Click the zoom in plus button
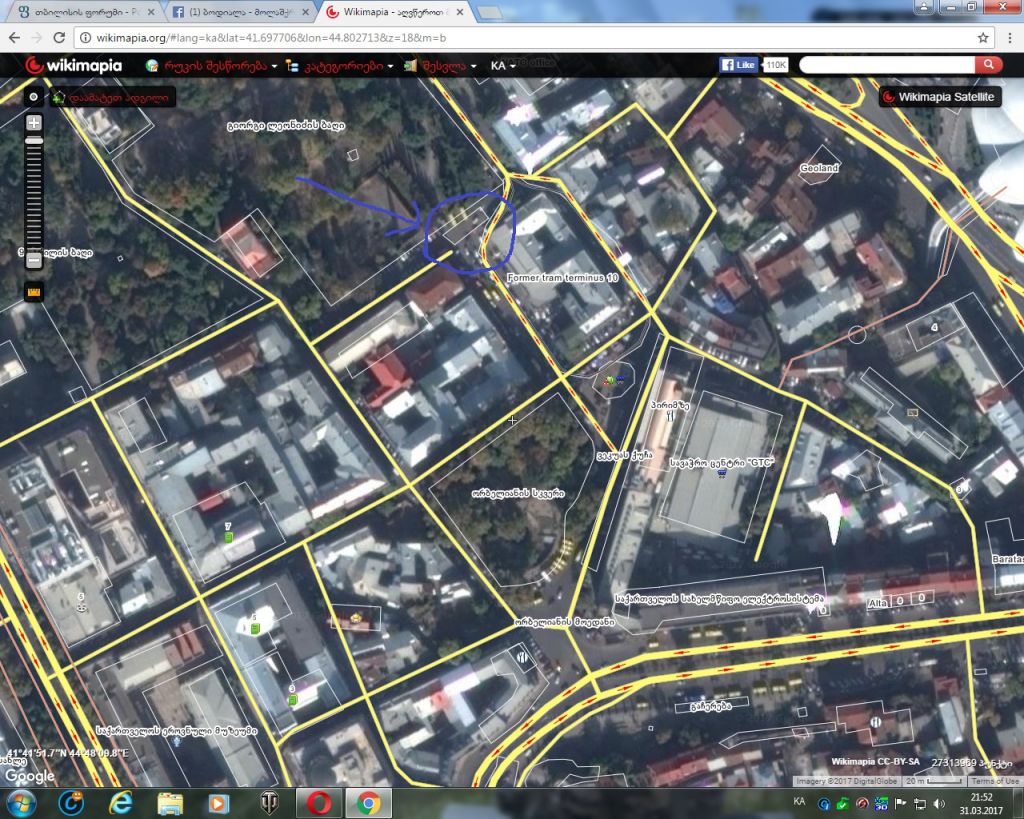Viewport: 1024px width, 819px height. pyautogui.click(x=34, y=123)
